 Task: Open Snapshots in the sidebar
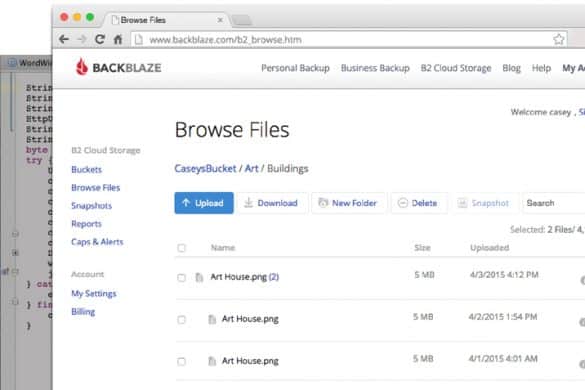pyautogui.click(x=91, y=206)
